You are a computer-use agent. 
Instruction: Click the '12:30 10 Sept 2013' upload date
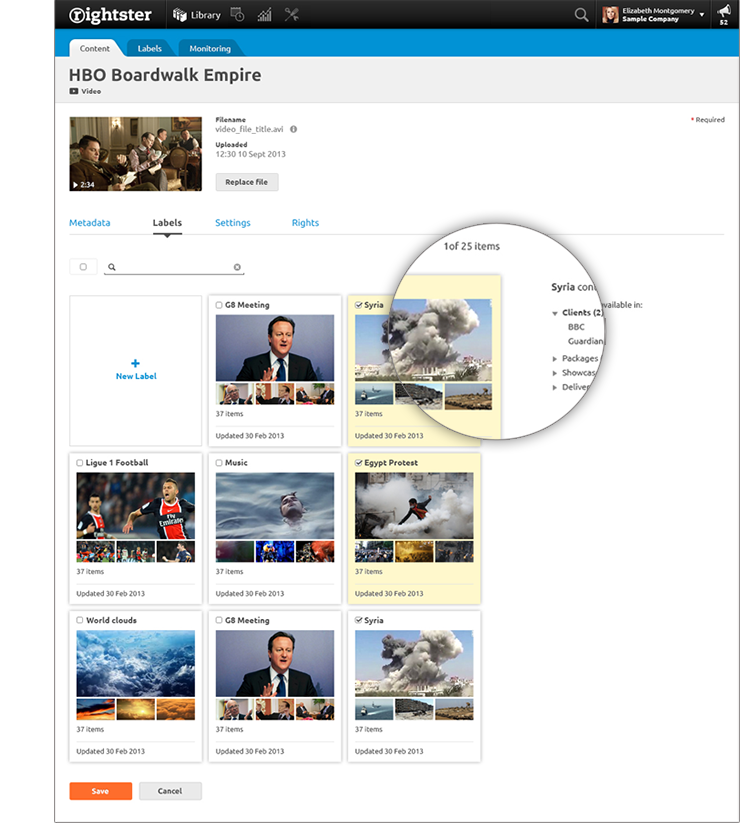point(251,154)
